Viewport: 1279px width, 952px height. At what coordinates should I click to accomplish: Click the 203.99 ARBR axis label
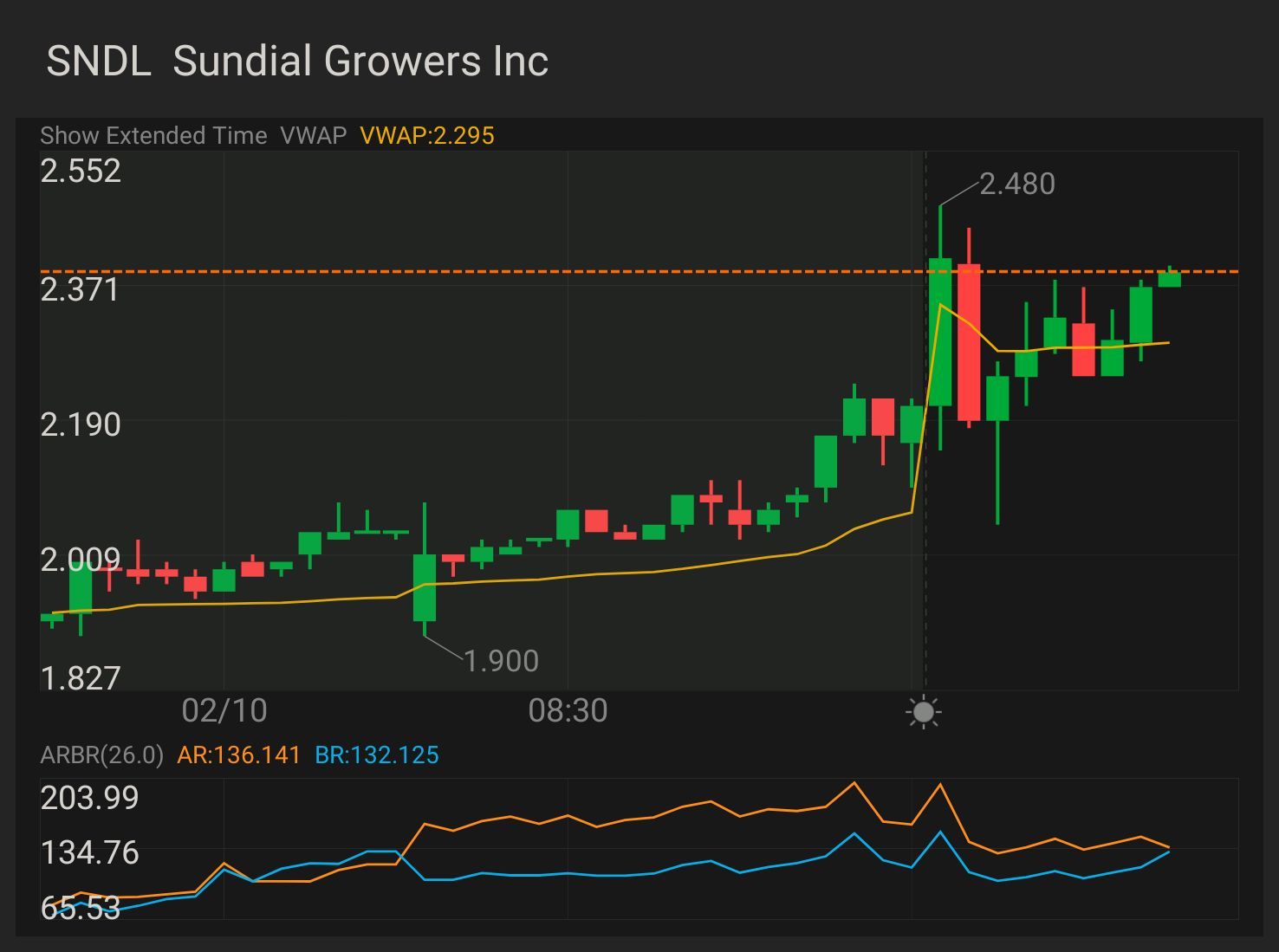[89, 797]
